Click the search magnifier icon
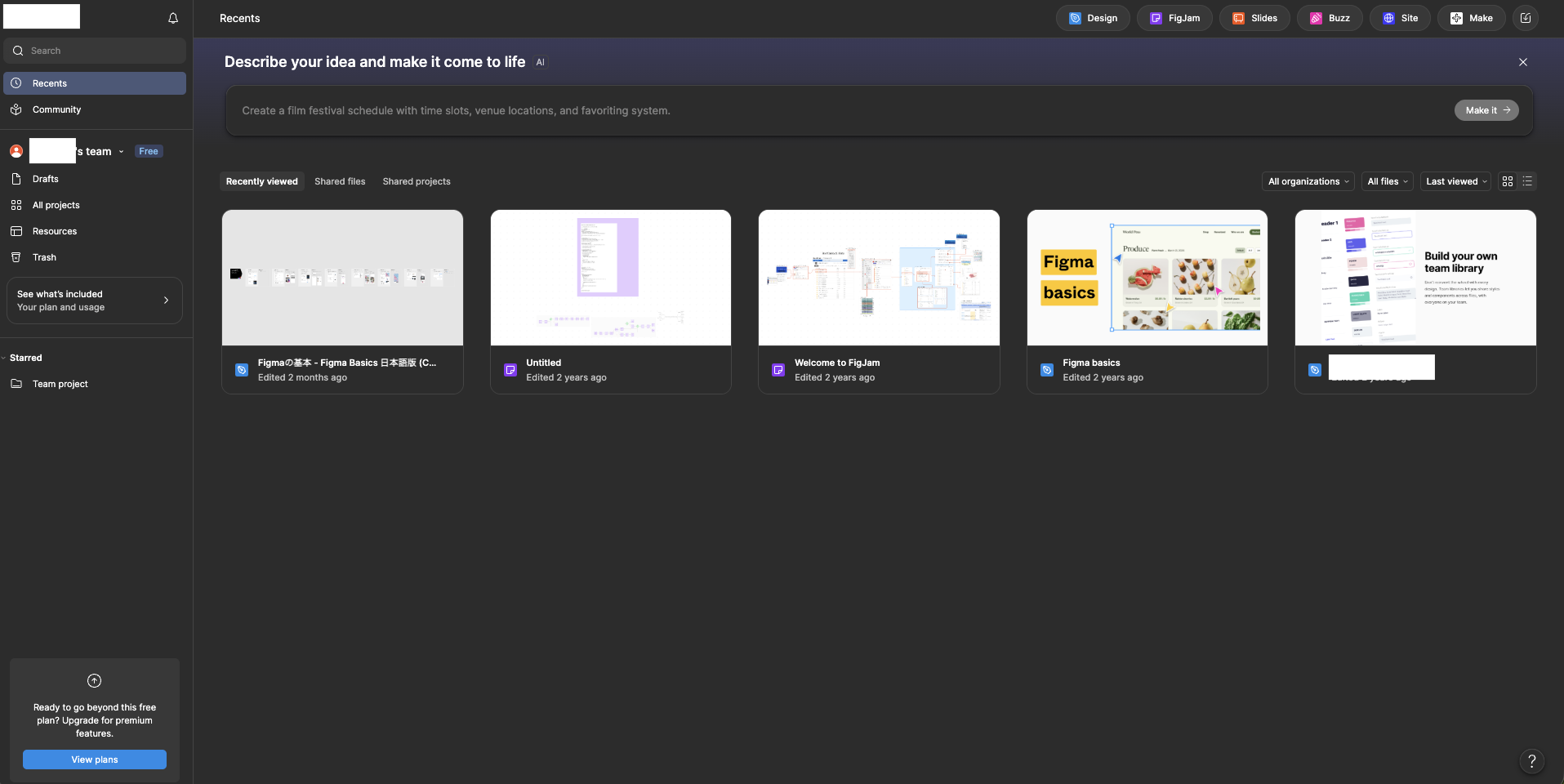Screen dimensions: 1564x784 (x=18, y=51)
